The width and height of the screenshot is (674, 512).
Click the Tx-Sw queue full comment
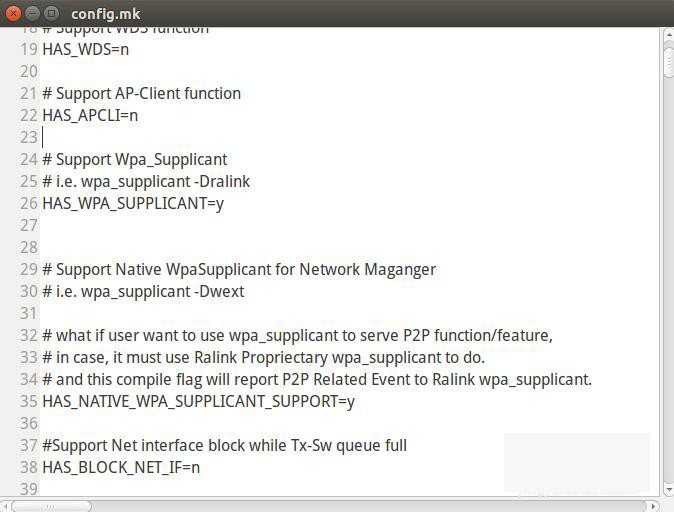(x=224, y=445)
